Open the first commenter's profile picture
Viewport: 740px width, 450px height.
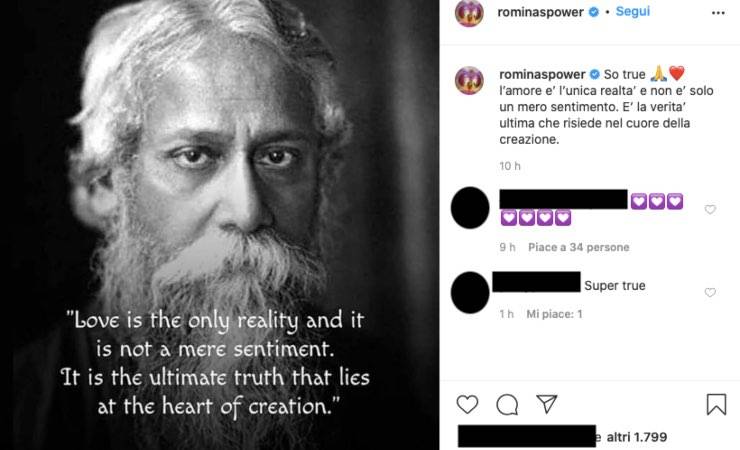pos(471,207)
